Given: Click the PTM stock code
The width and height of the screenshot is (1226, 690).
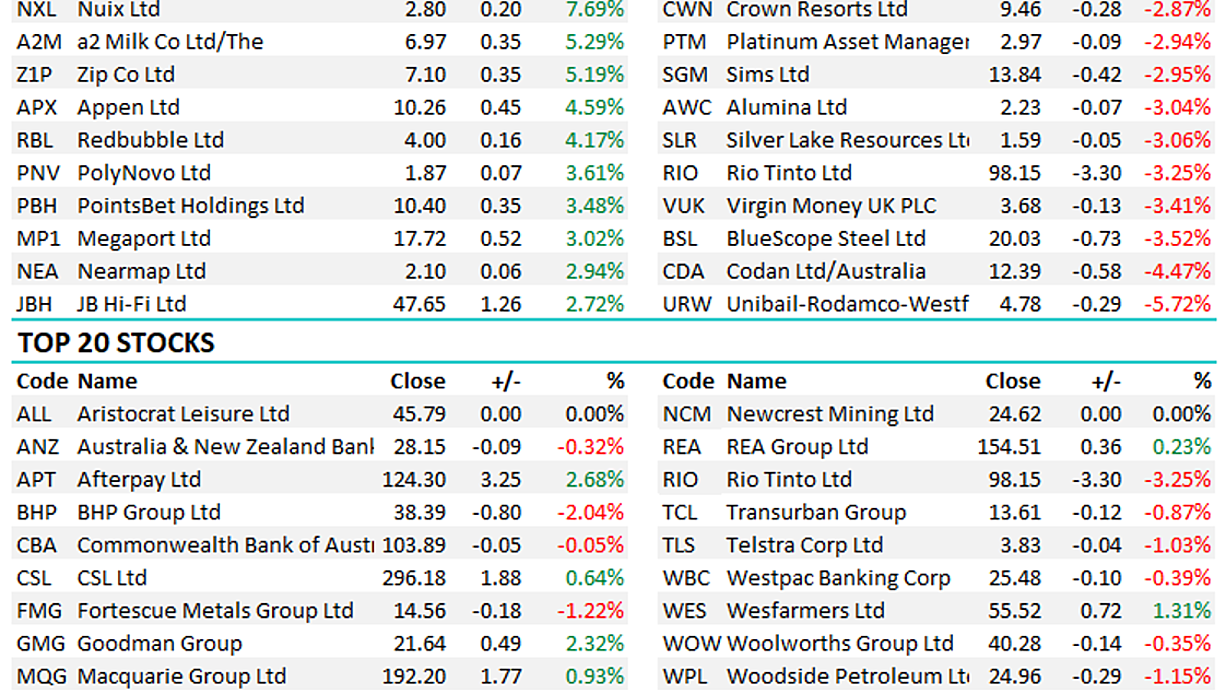Looking at the screenshot, I should point(685,42).
